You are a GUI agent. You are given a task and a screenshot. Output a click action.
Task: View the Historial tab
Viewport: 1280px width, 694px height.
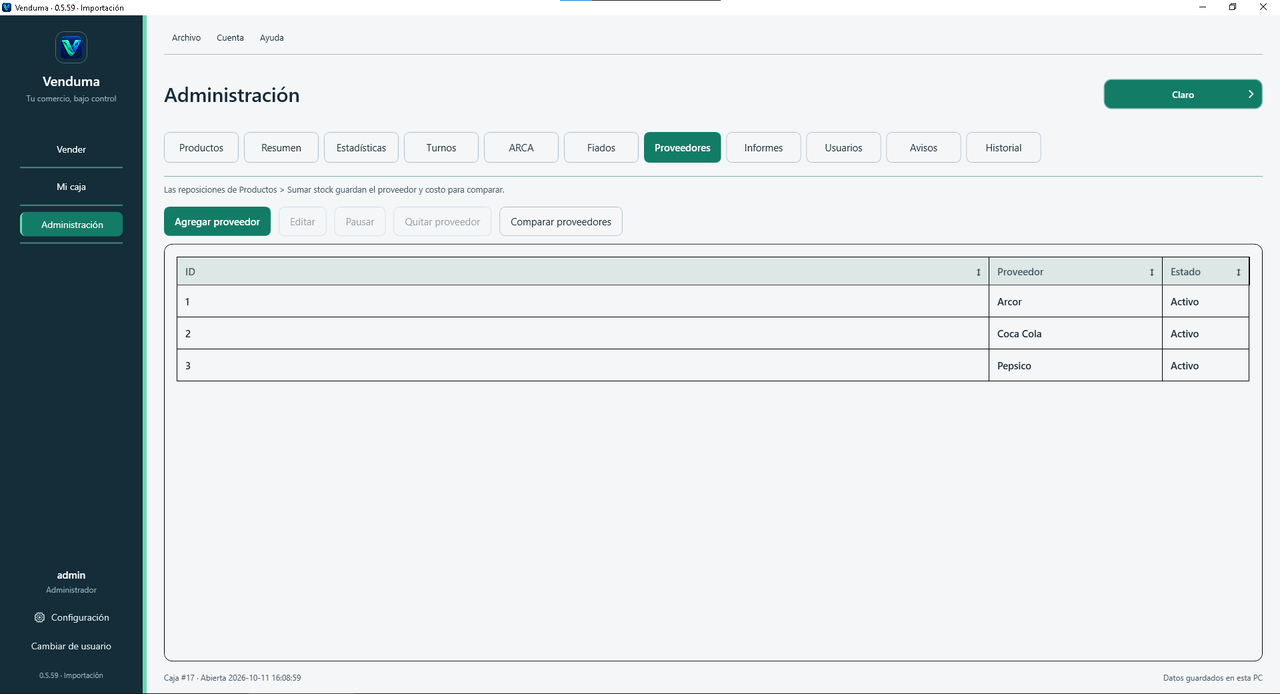1003,147
